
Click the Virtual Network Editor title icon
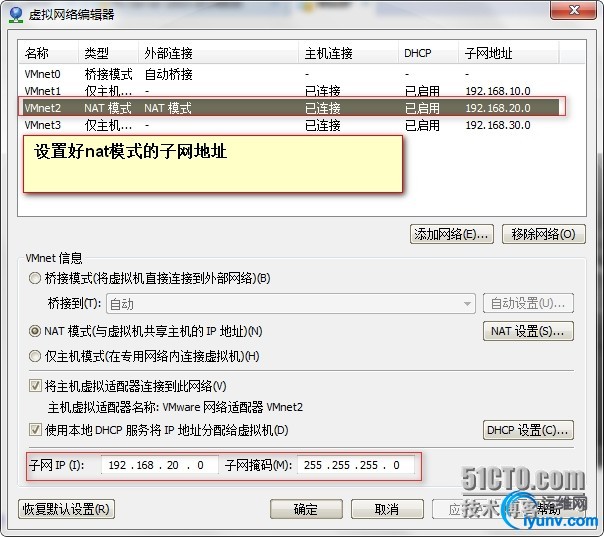click(x=16, y=15)
